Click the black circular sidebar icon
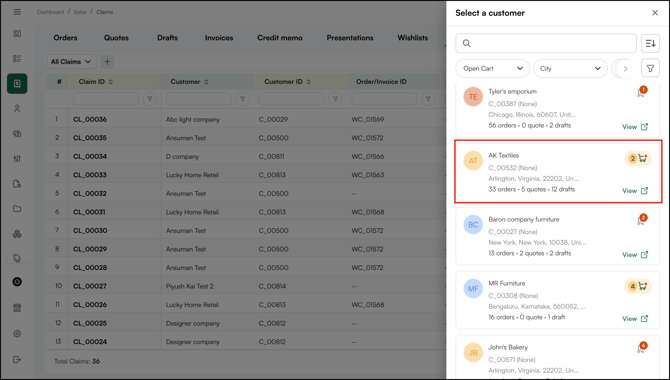670x380 pixels. pyautogui.click(x=17, y=282)
